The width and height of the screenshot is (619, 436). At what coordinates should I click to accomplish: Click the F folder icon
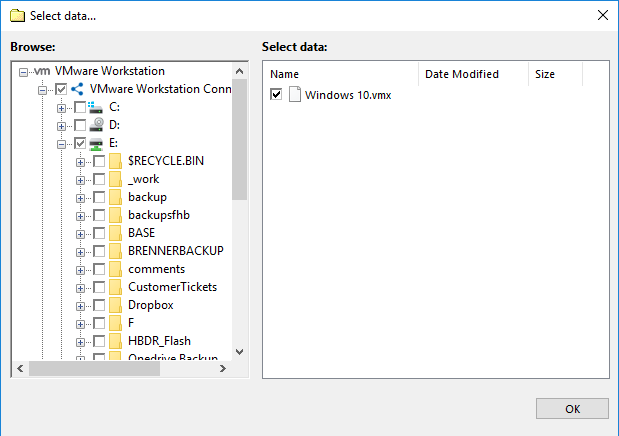tap(115, 323)
